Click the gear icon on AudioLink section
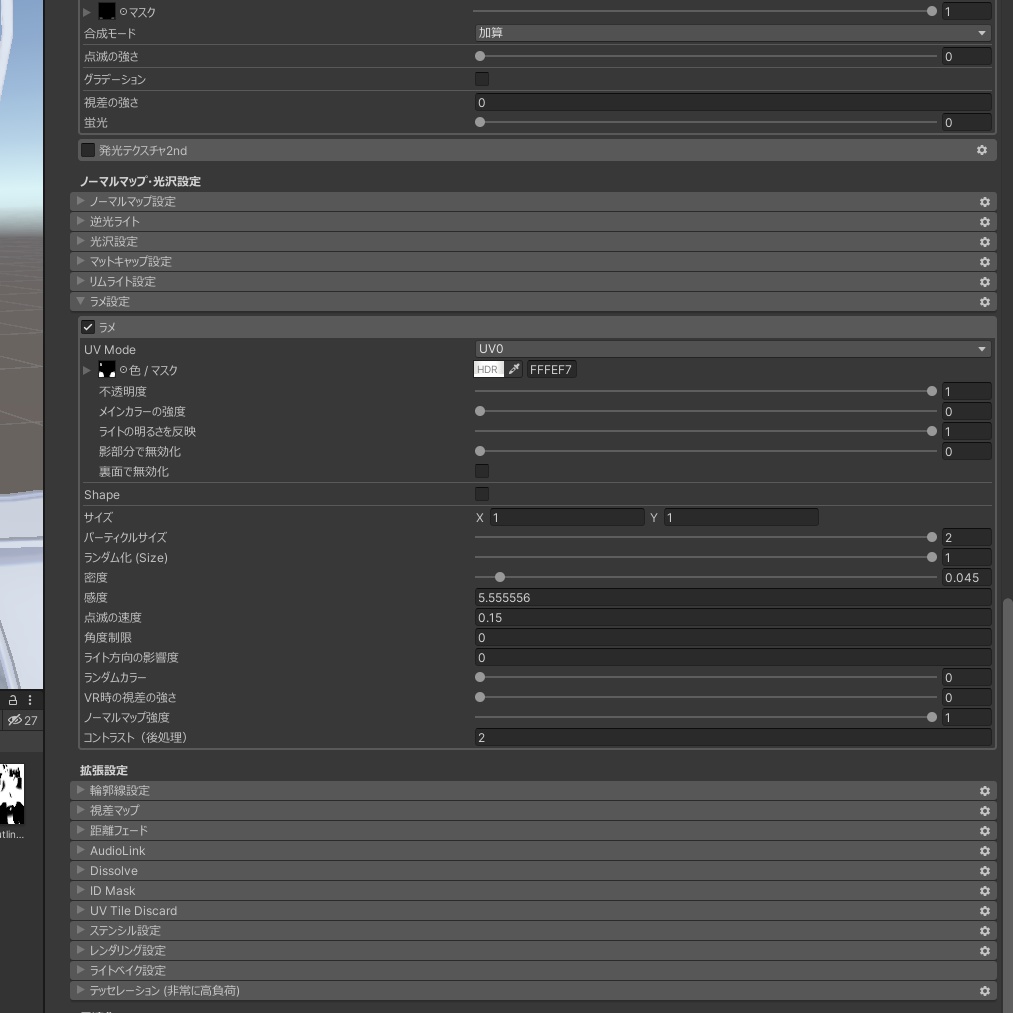Image resolution: width=1013 pixels, height=1013 pixels. click(984, 850)
